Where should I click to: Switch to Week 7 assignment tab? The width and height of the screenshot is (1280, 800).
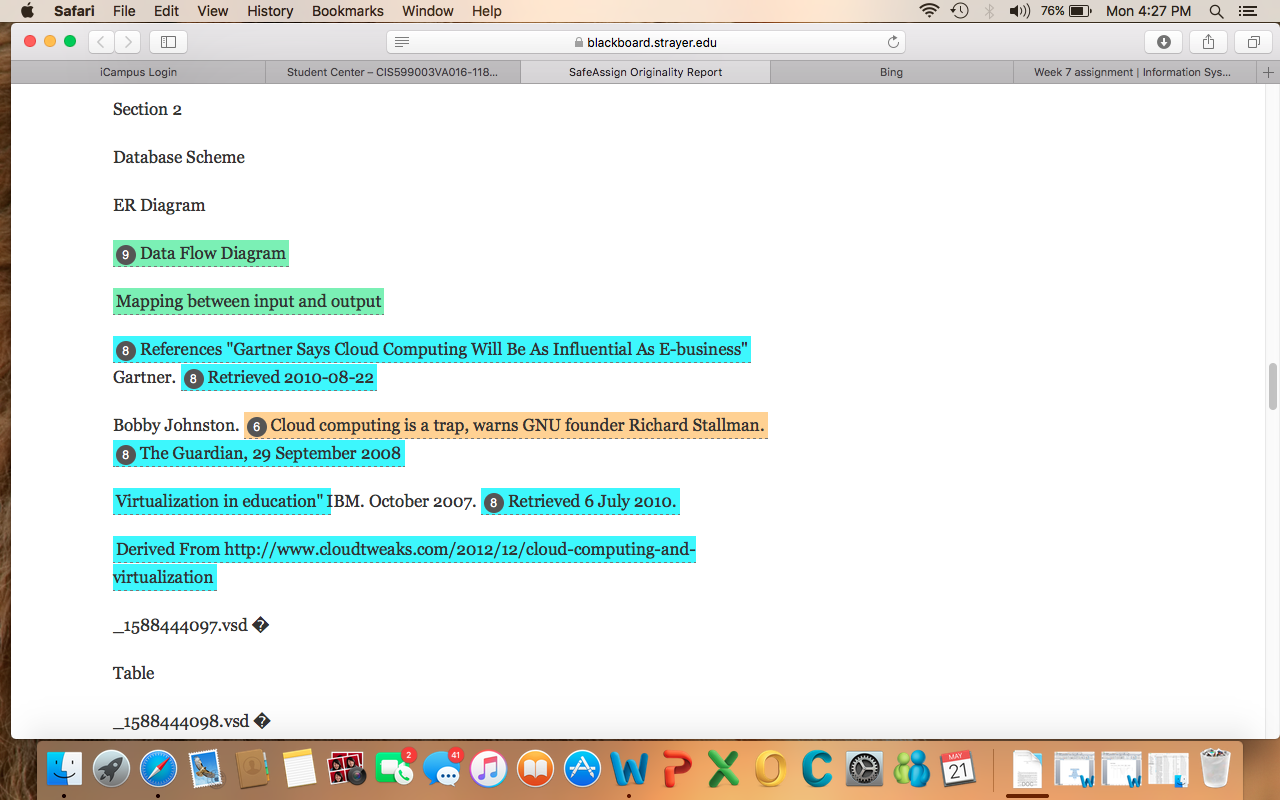click(1132, 72)
